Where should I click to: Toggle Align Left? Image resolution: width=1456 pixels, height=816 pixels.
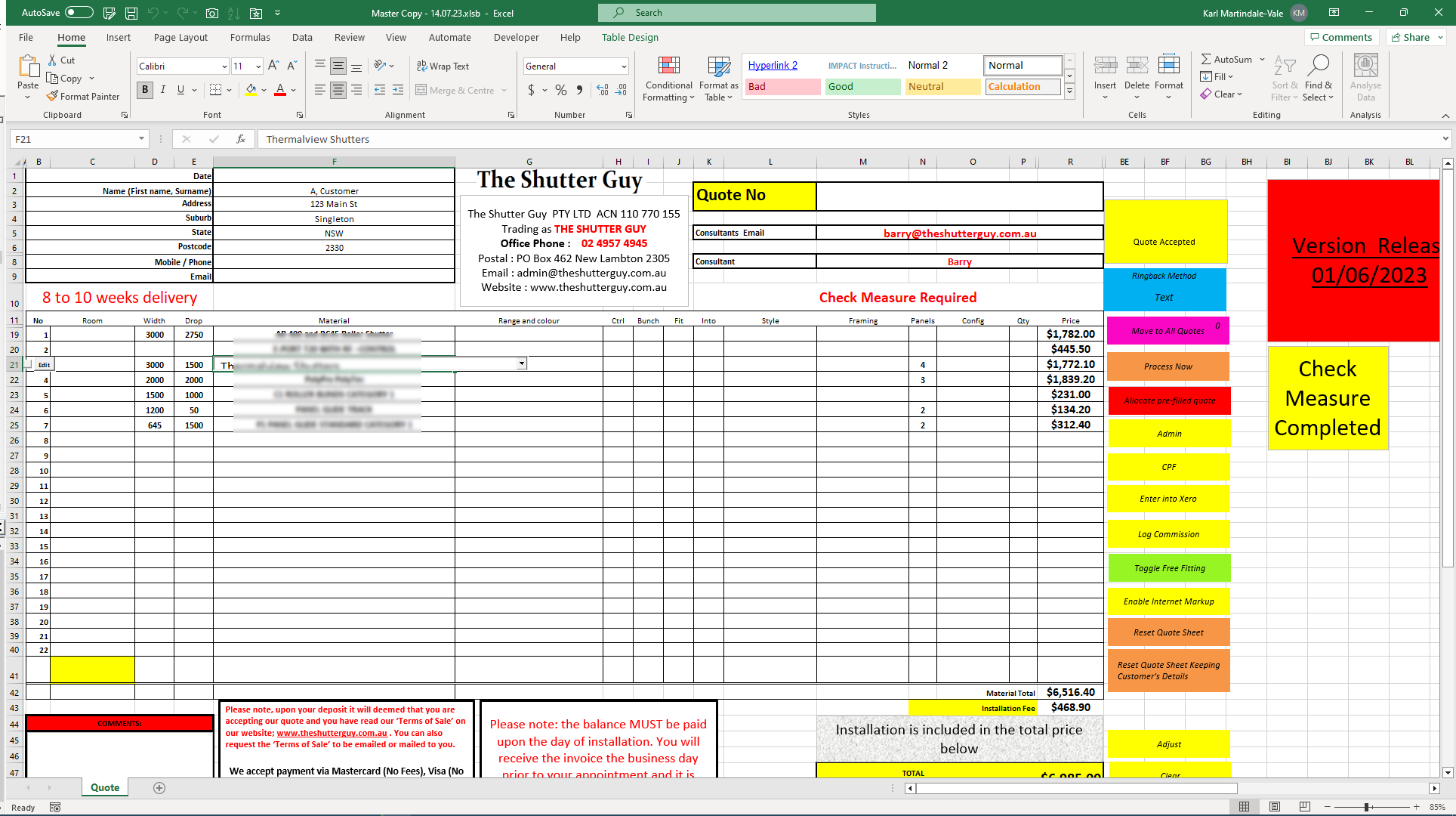(x=320, y=90)
